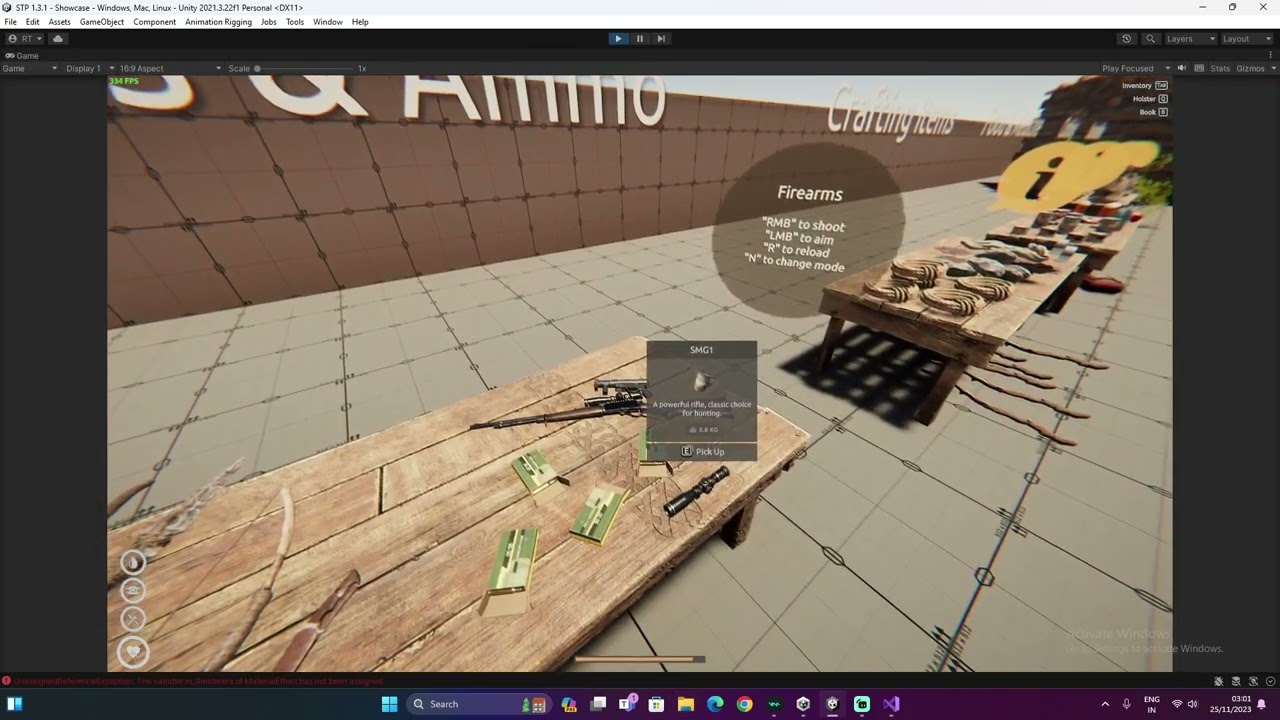Screen dimensions: 1280x720
Task: Click the hunger status icon
Action: pos(133,591)
